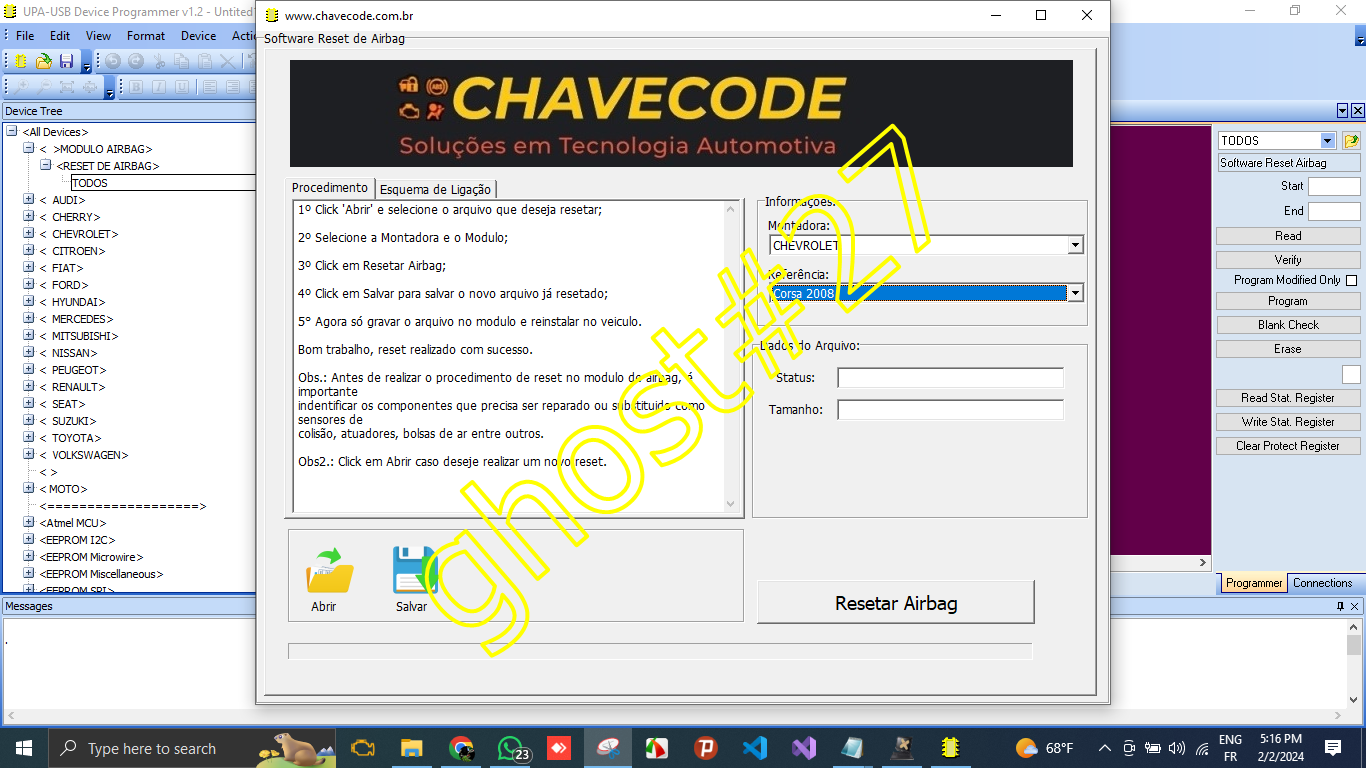
Task: Open Visual Studio Code from the taskbar
Action: (755, 748)
